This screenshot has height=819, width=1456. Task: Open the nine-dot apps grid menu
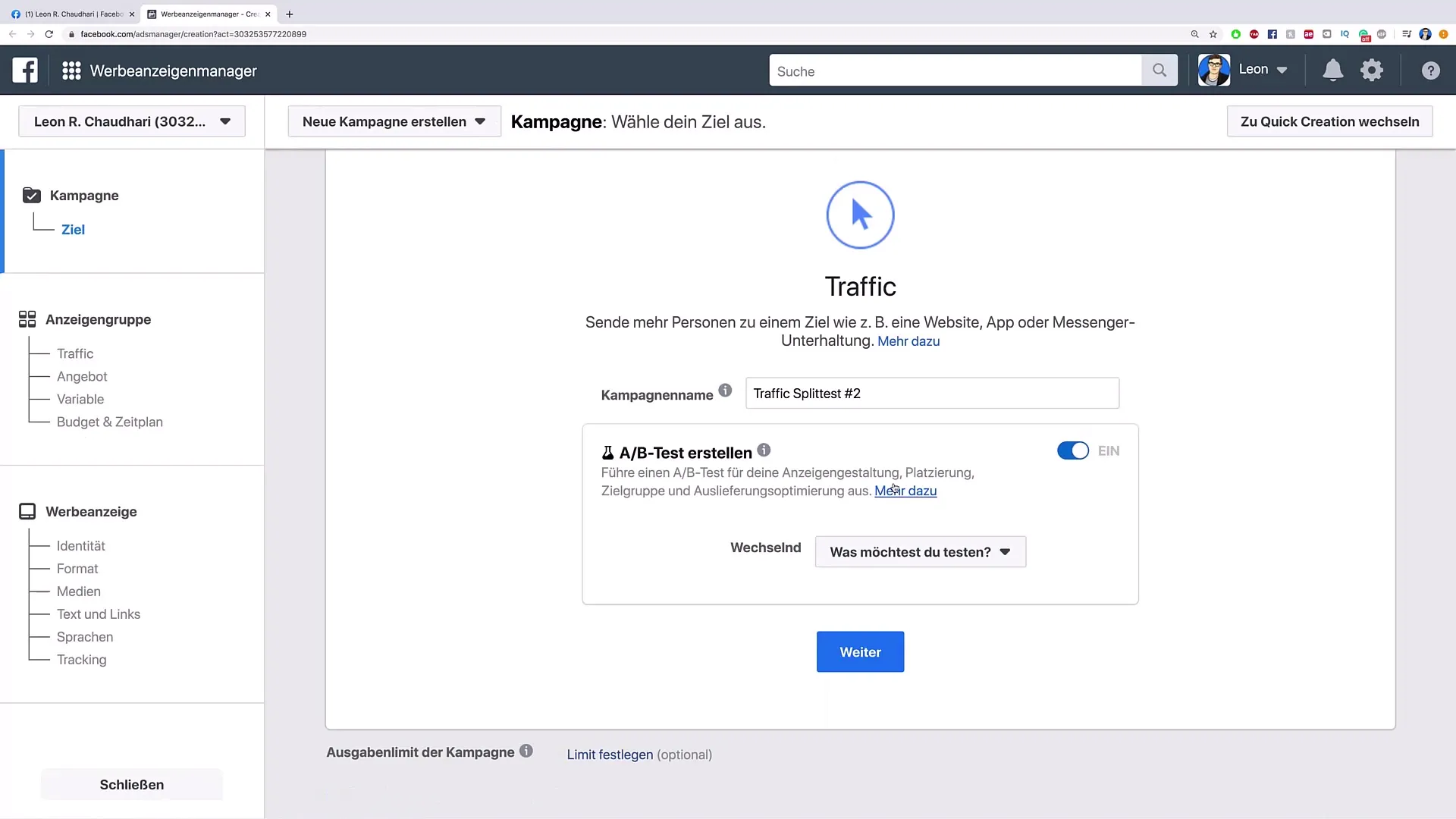tap(71, 71)
